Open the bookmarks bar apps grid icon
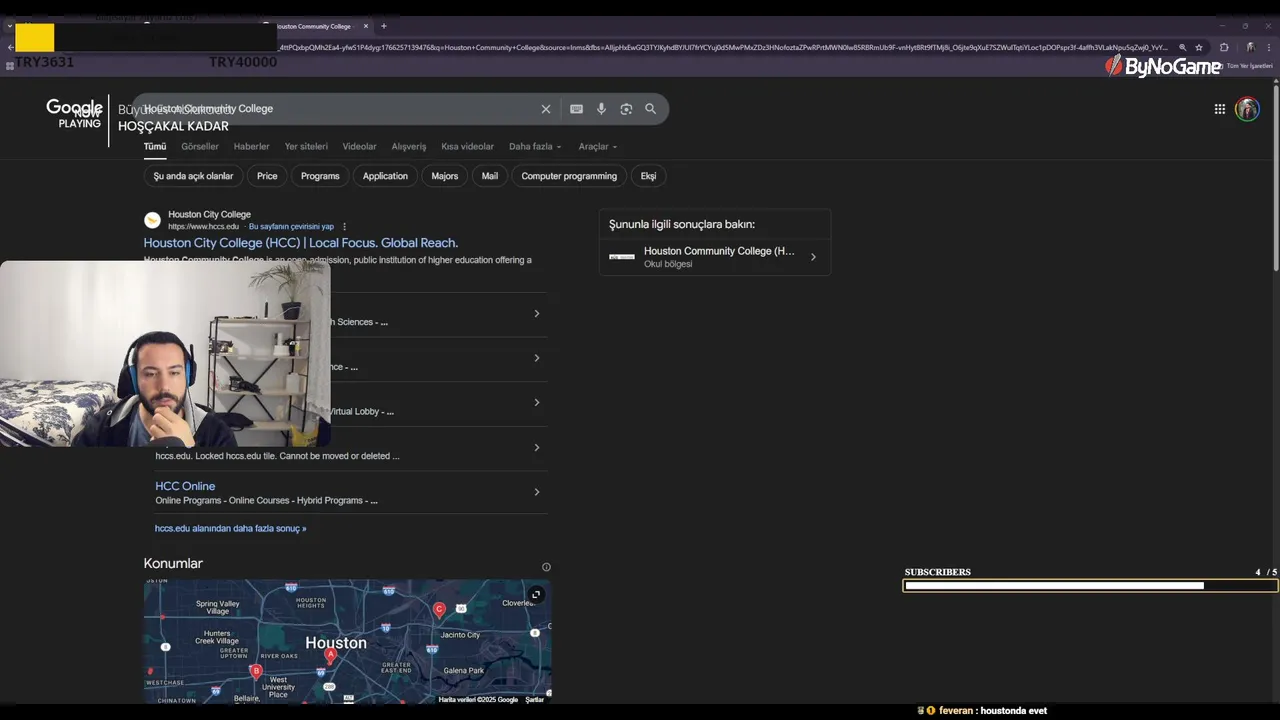Viewport: 1280px width, 720px height. tap(9, 66)
